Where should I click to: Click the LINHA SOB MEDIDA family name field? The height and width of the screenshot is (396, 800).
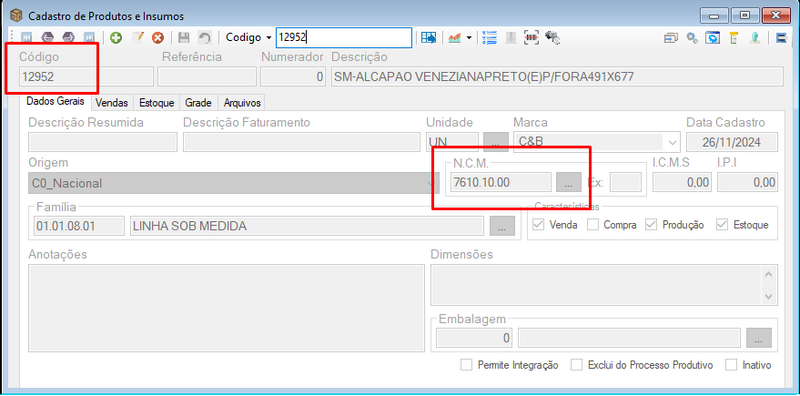tap(307, 226)
